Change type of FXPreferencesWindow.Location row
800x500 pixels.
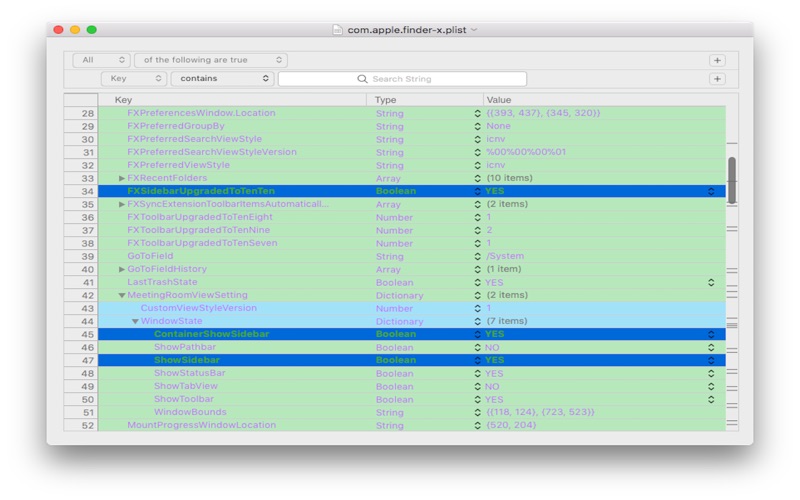[x=477, y=113]
